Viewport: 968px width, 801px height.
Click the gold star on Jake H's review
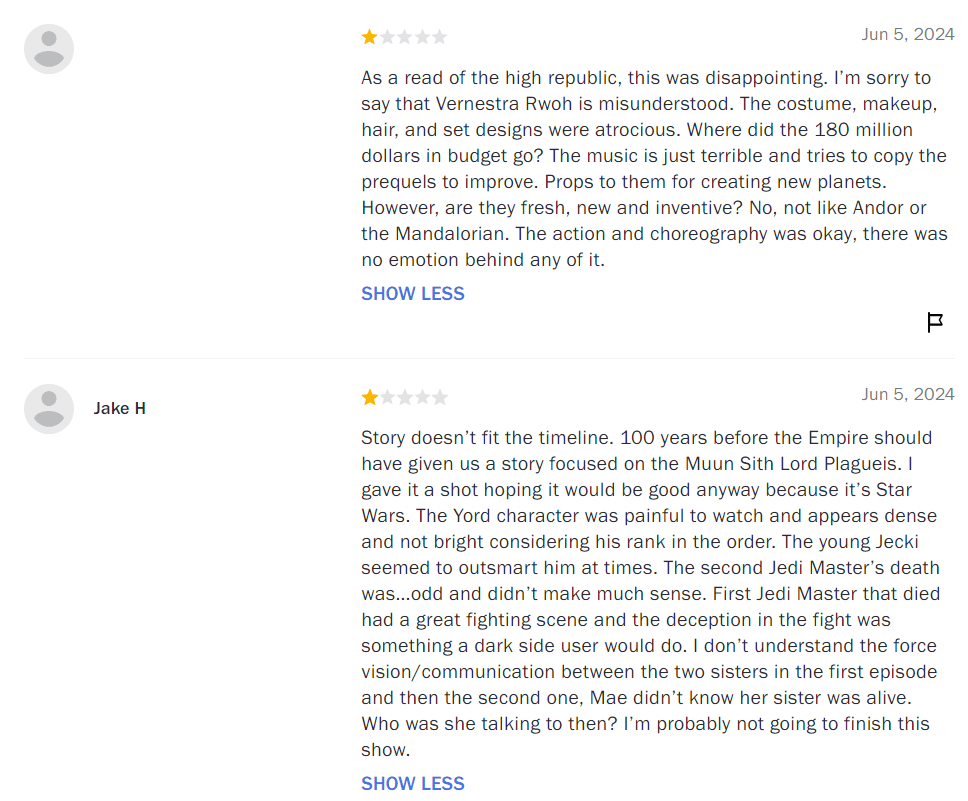[x=370, y=398]
